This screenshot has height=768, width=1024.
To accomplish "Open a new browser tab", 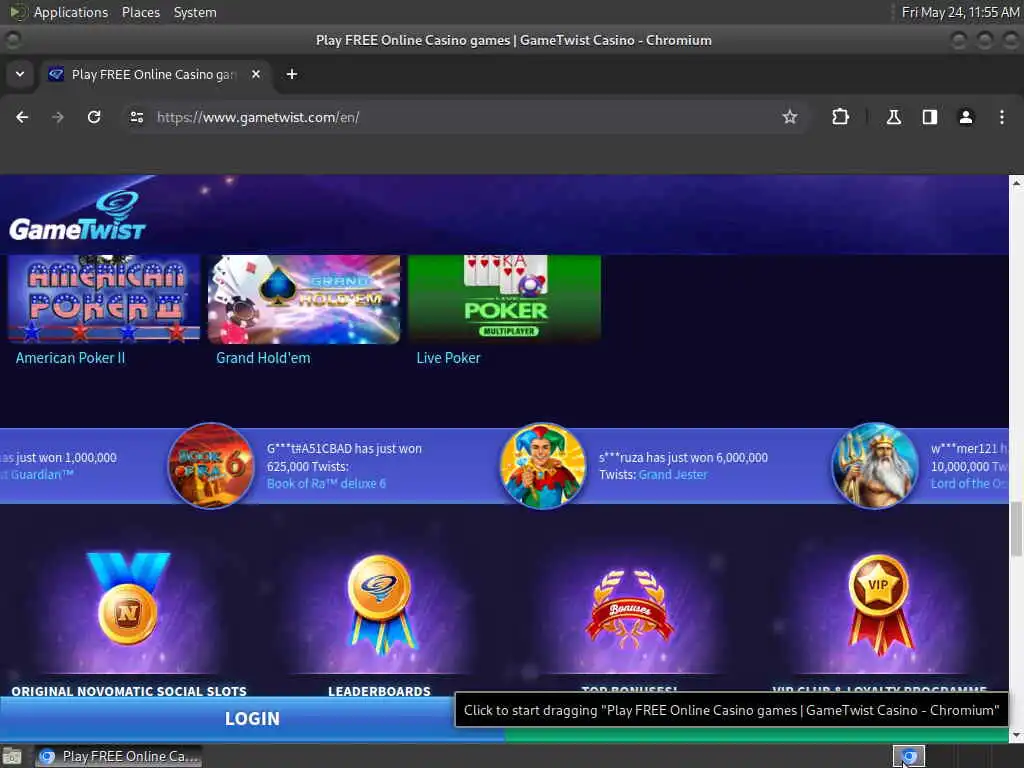I will (x=292, y=74).
